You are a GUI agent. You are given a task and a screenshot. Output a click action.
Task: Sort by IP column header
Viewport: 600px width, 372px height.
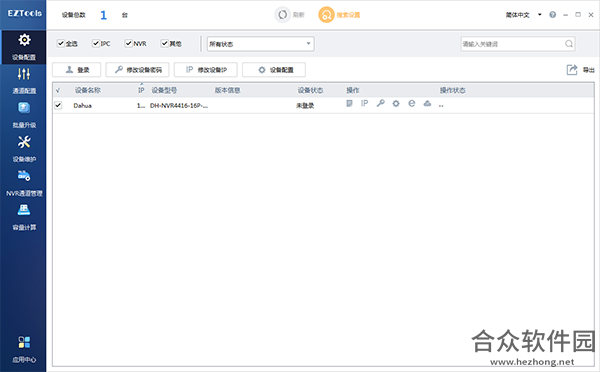click(x=141, y=90)
